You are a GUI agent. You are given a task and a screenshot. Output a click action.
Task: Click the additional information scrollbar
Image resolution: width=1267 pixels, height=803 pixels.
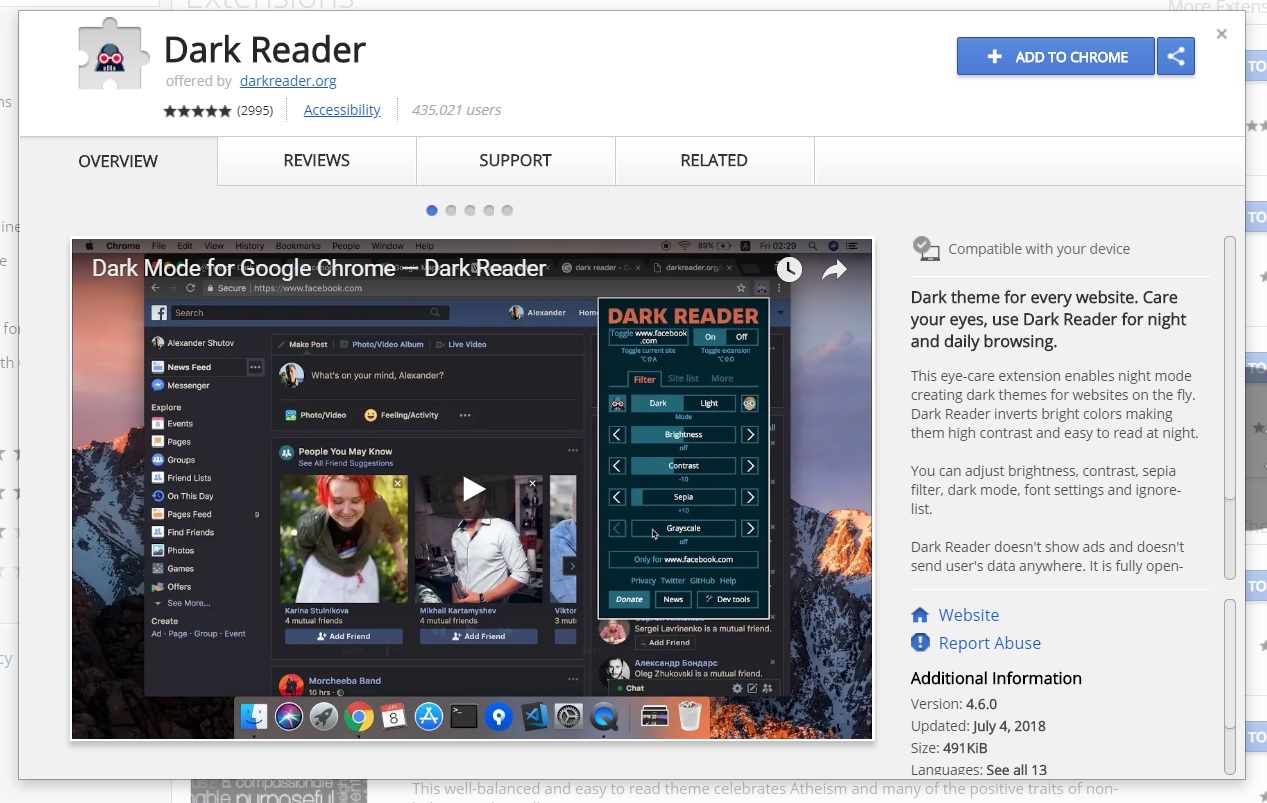point(1230,686)
